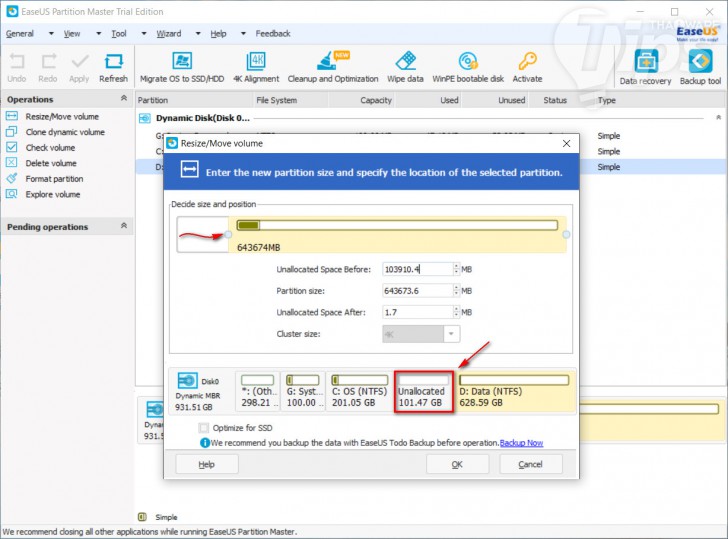Click the Partition column header
Image resolution: width=728 pixels, height=539 pixels.
tap(153, 100)
